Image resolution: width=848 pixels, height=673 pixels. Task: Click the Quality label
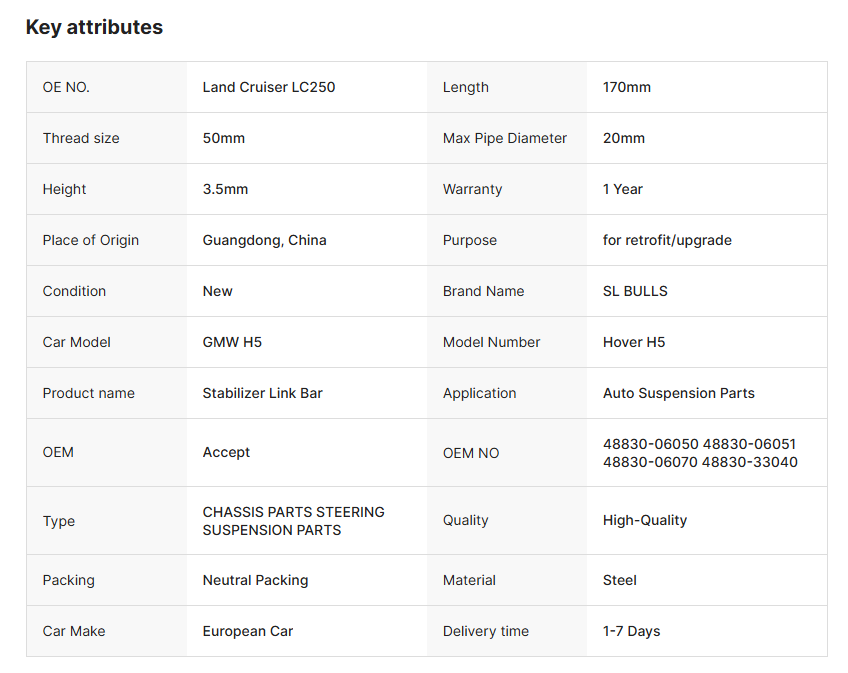click(465, 520)
